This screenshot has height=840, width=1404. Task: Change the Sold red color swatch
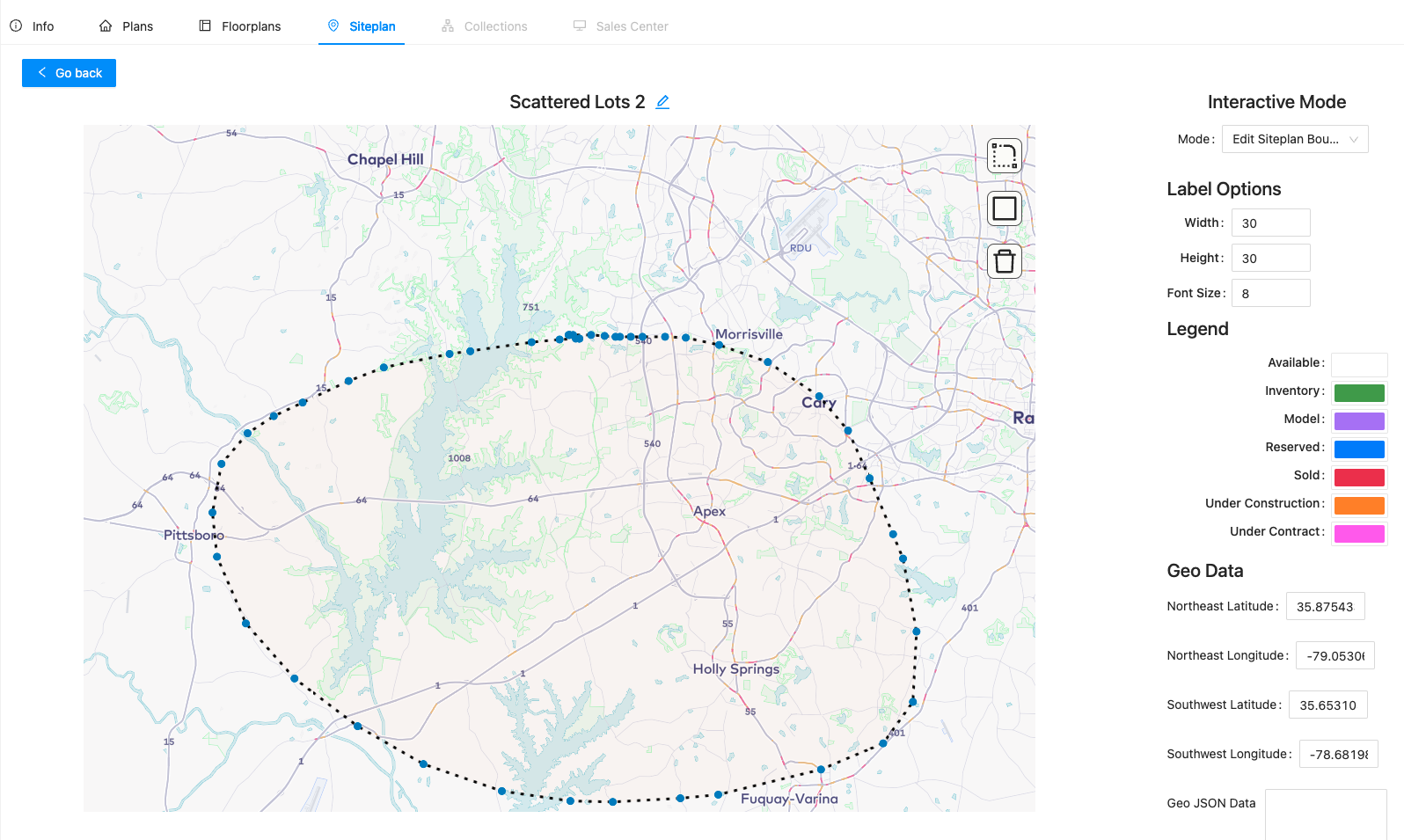pyautogui.click(x=1359, y=477)
